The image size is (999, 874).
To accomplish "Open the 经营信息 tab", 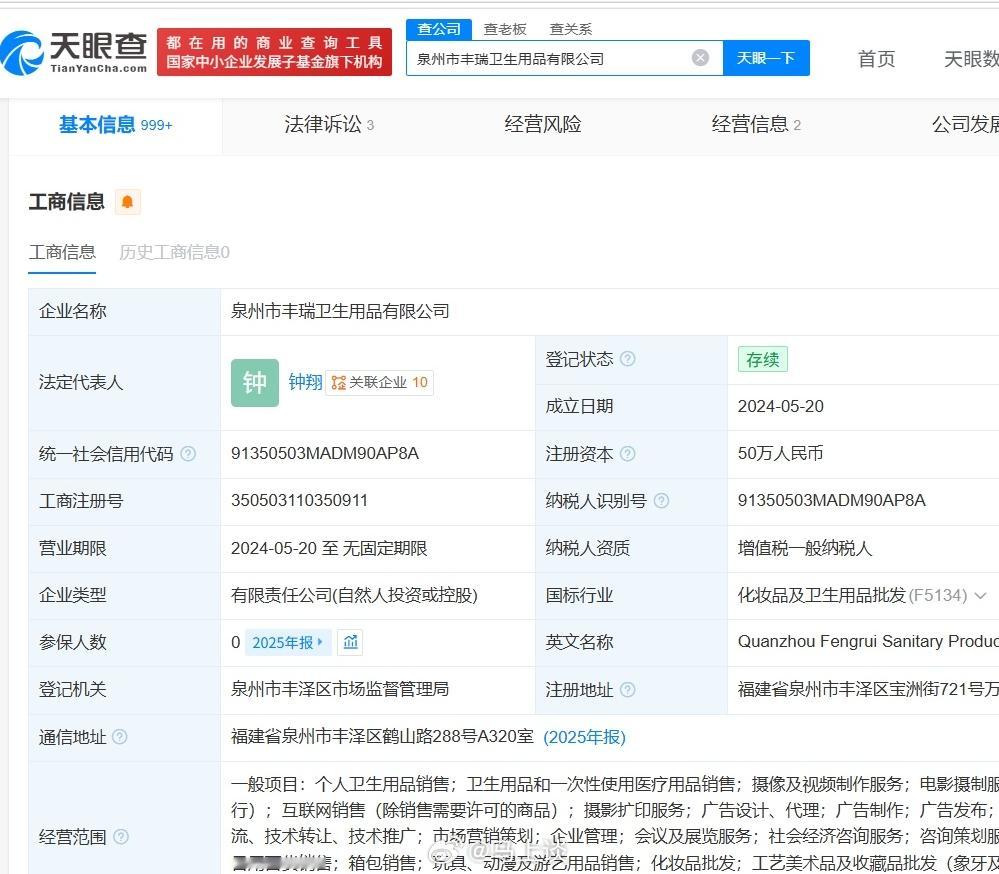I will (x=756, y=125).
